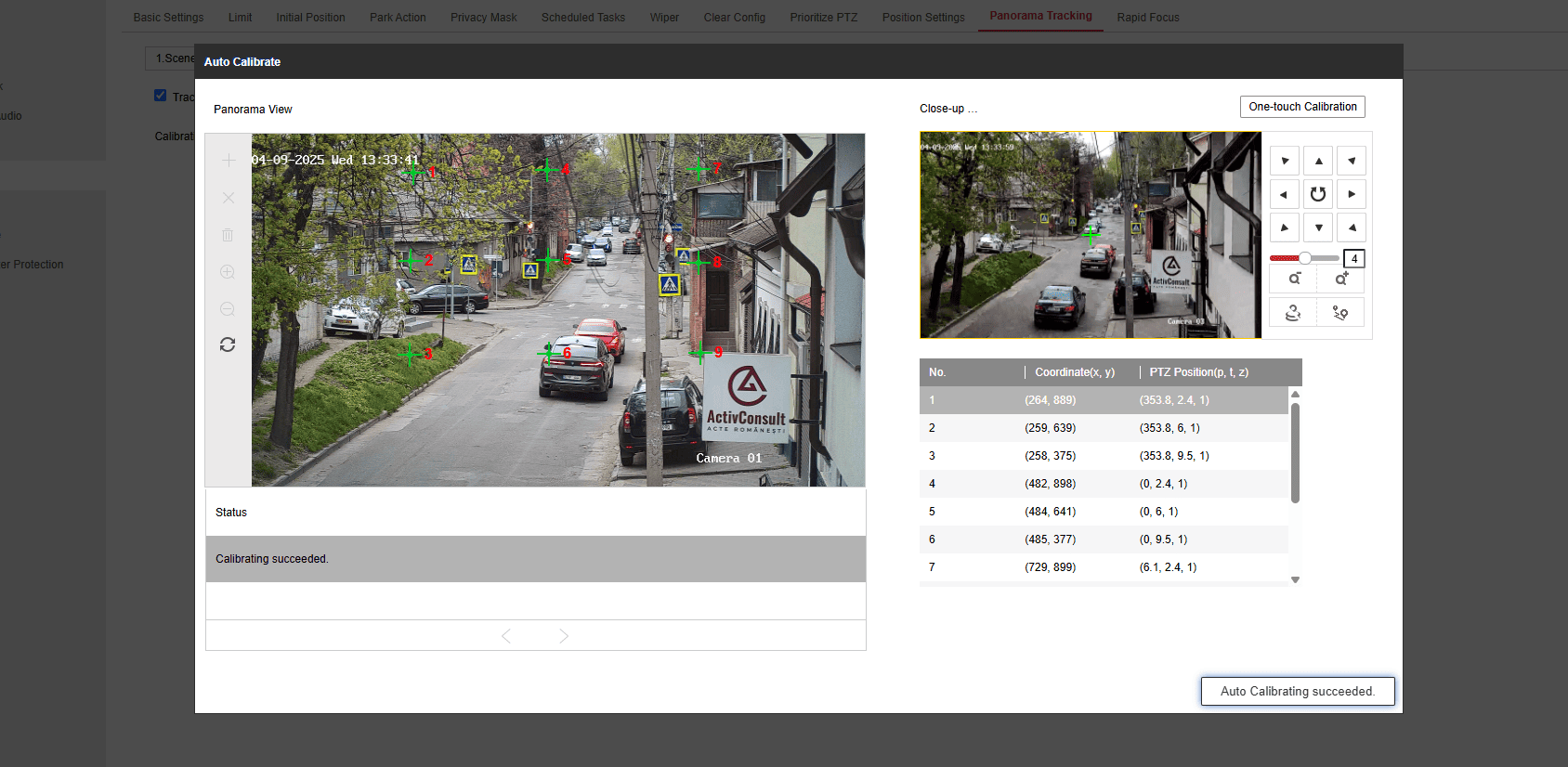
Task: Adjust the PTZ speed slider handle
Action: coord(1305,258)
